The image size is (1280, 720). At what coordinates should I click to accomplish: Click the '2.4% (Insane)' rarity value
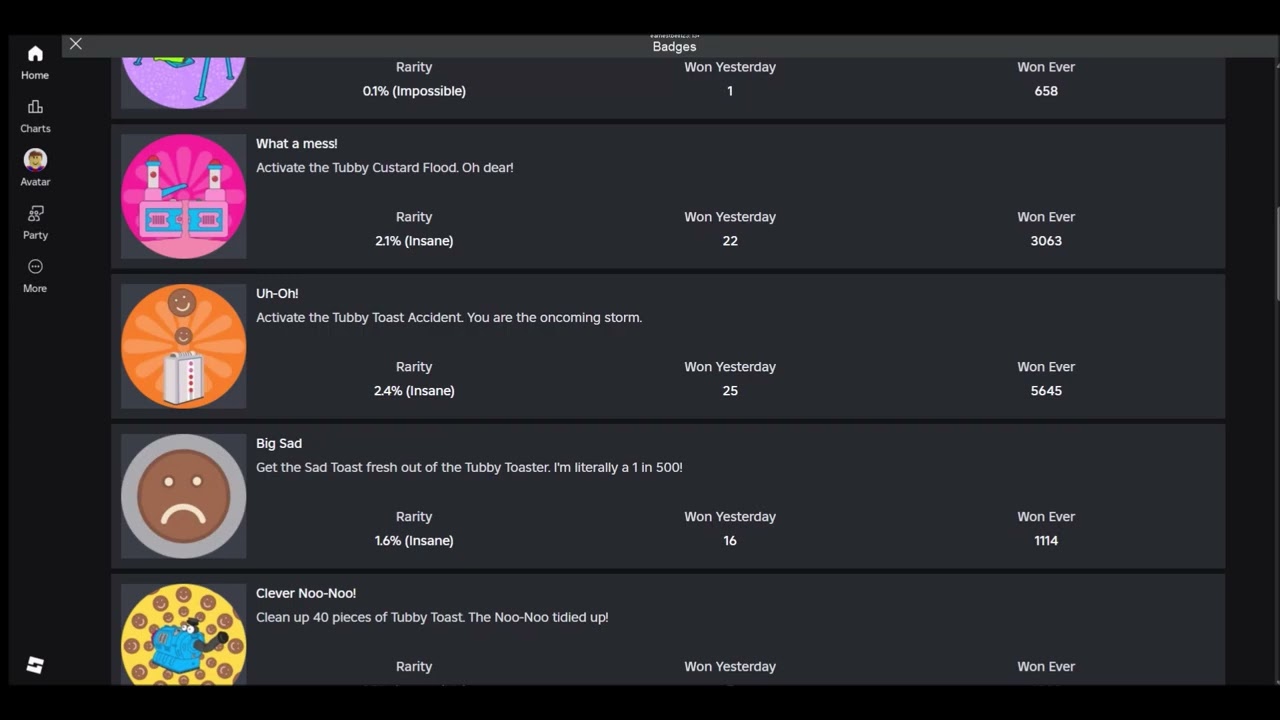tap(414, 391)
